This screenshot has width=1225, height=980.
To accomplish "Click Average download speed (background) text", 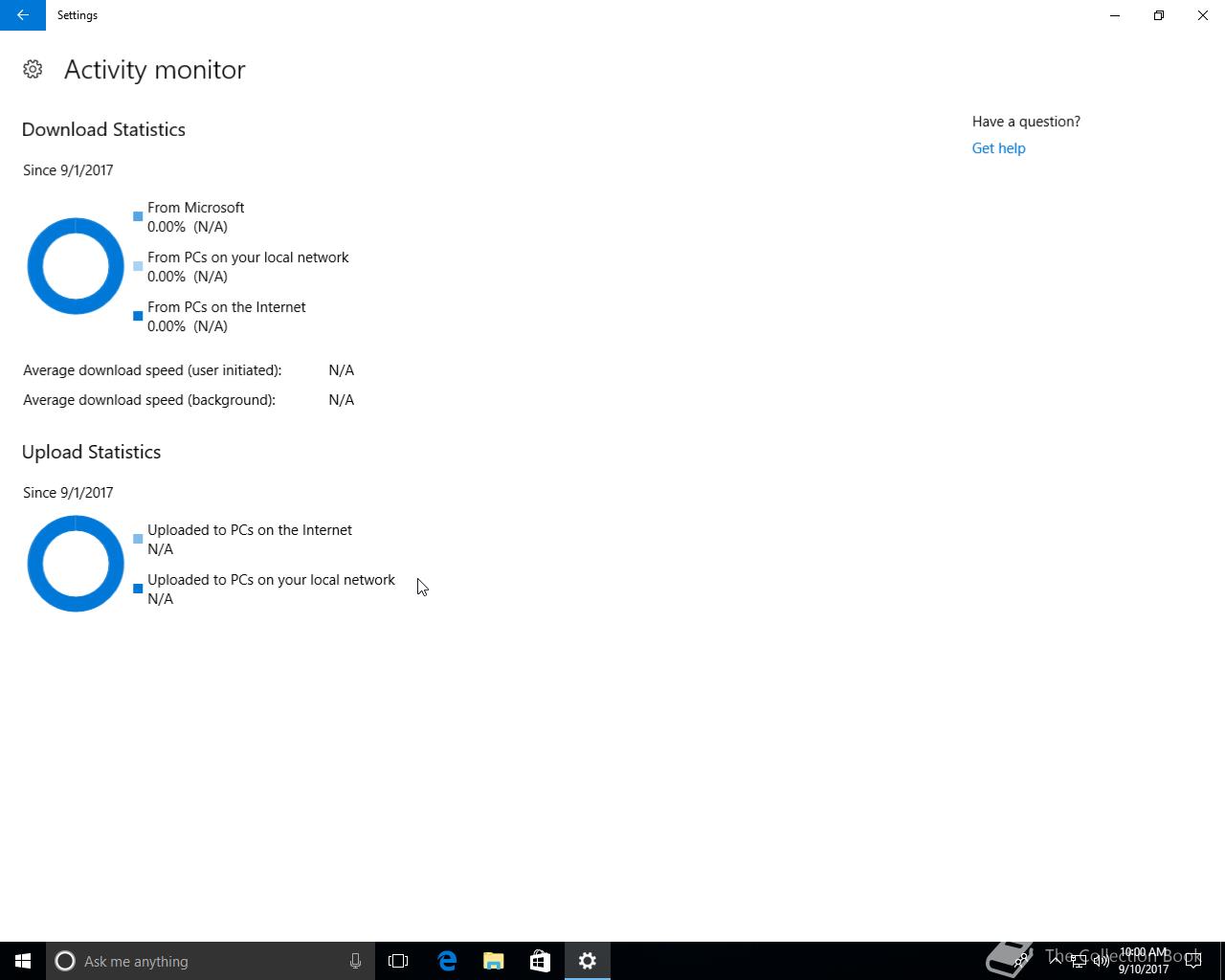I will point(149,400).
